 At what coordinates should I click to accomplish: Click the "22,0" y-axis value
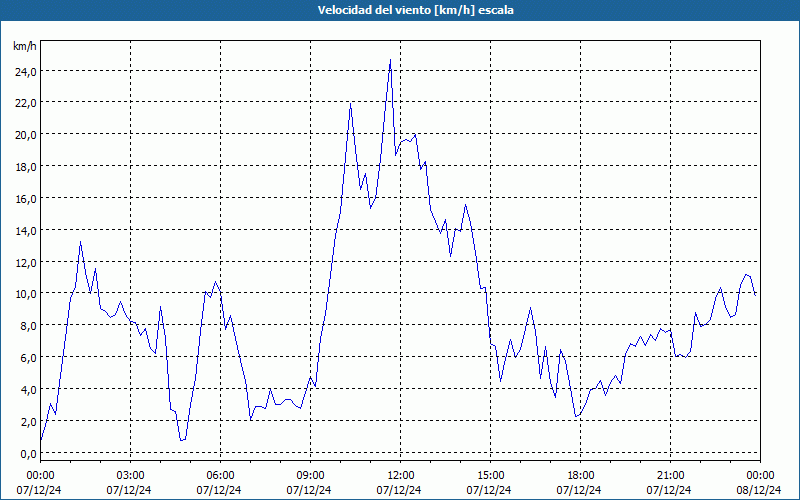point(26,104)
